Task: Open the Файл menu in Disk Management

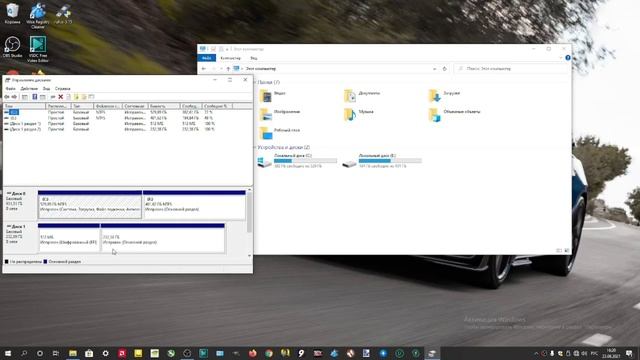Action: pyautogui.click(x=10, y=89)
